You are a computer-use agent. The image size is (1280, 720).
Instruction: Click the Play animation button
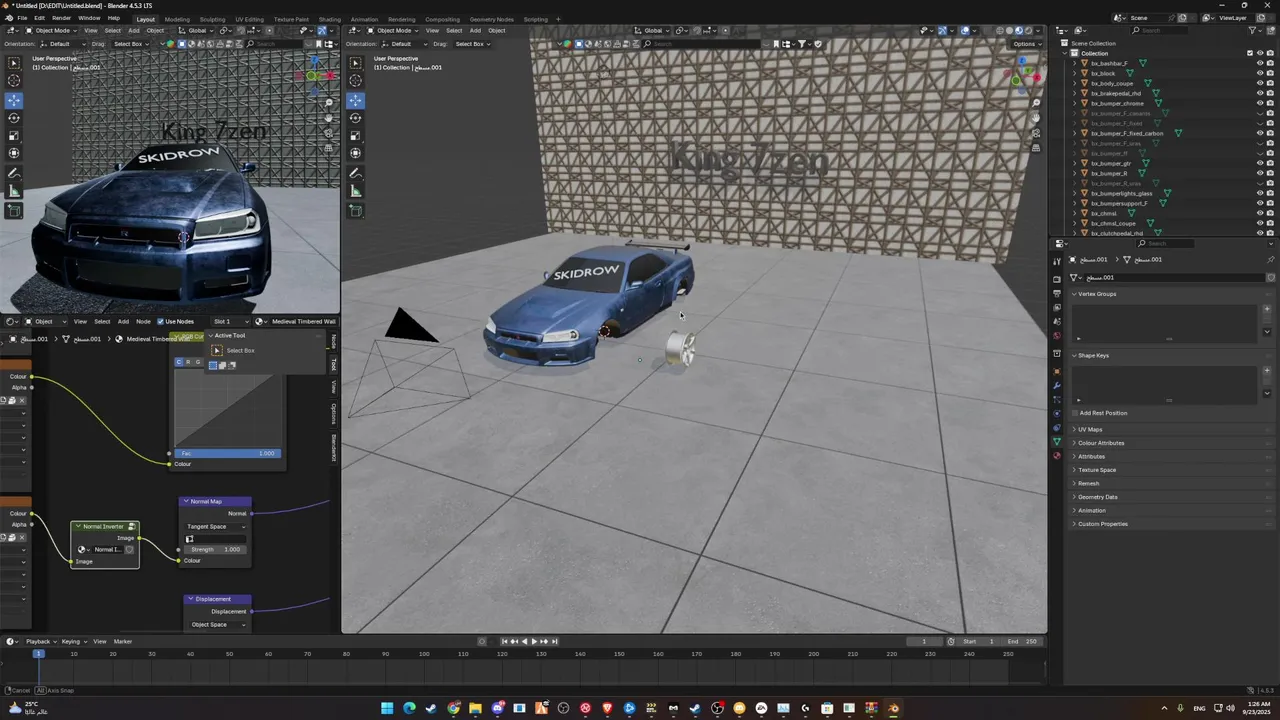534,641
